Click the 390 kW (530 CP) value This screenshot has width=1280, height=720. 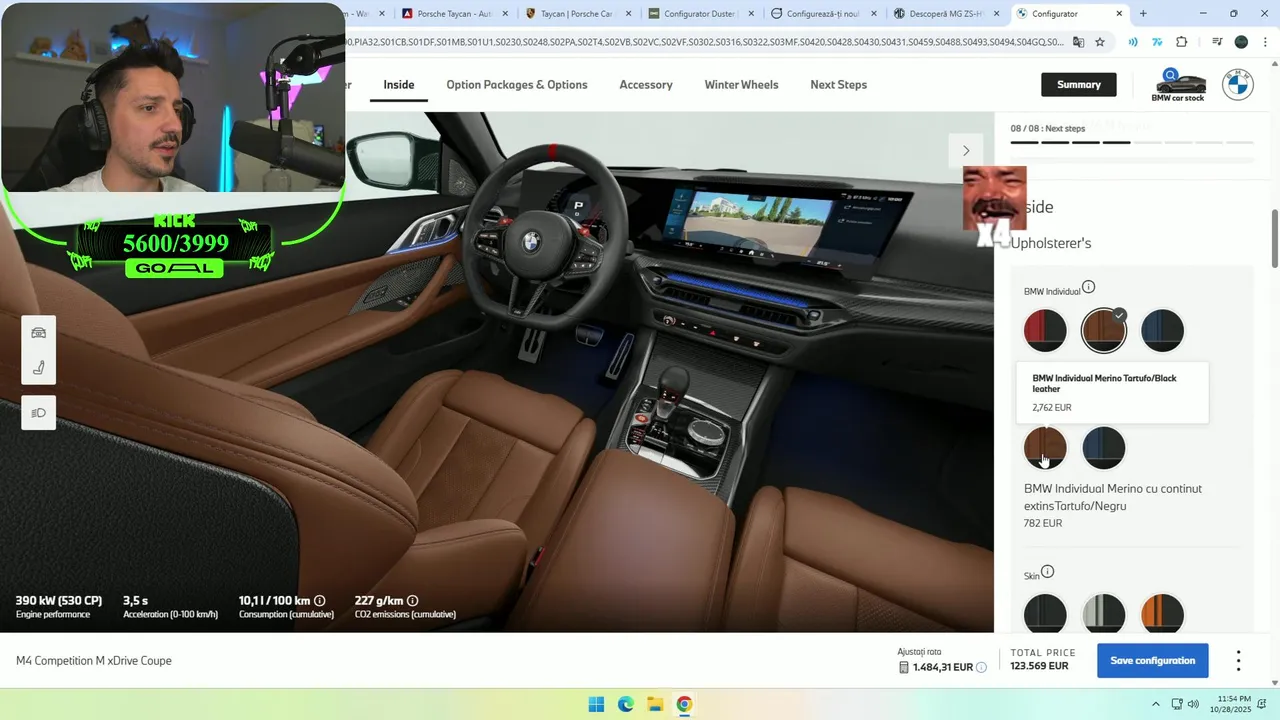coord(59,601)
